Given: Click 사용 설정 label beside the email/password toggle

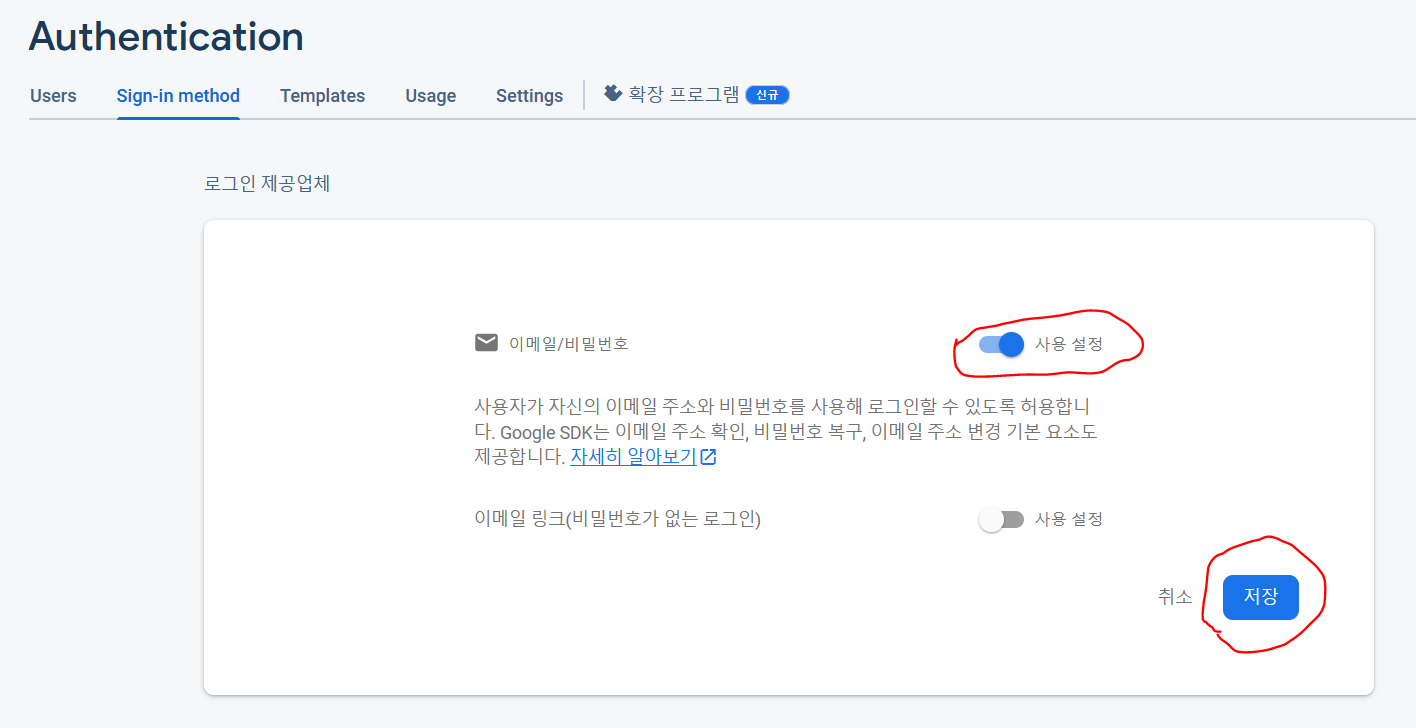Looking at the screenshot, I should (x=1069, y=344).
